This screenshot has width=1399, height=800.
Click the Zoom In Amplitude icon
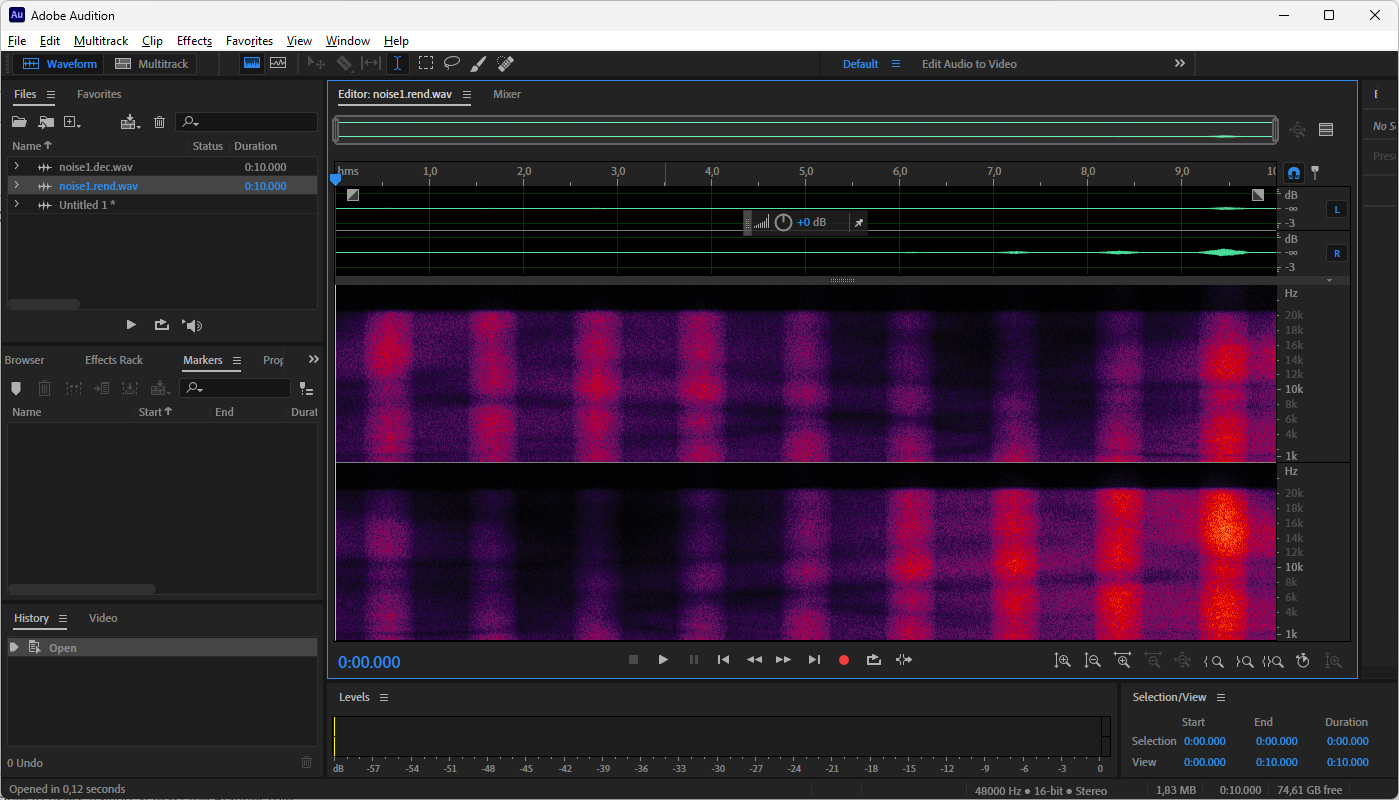(x=1063, y=661)
